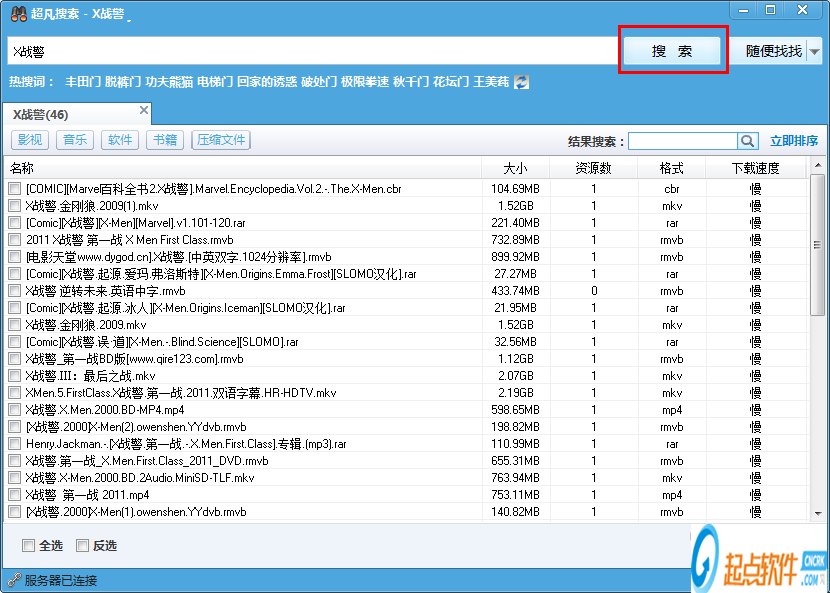Click hot keyword 功夫熊猫
Viewport: 830px width, 593px height.
(x=169, y=82)
